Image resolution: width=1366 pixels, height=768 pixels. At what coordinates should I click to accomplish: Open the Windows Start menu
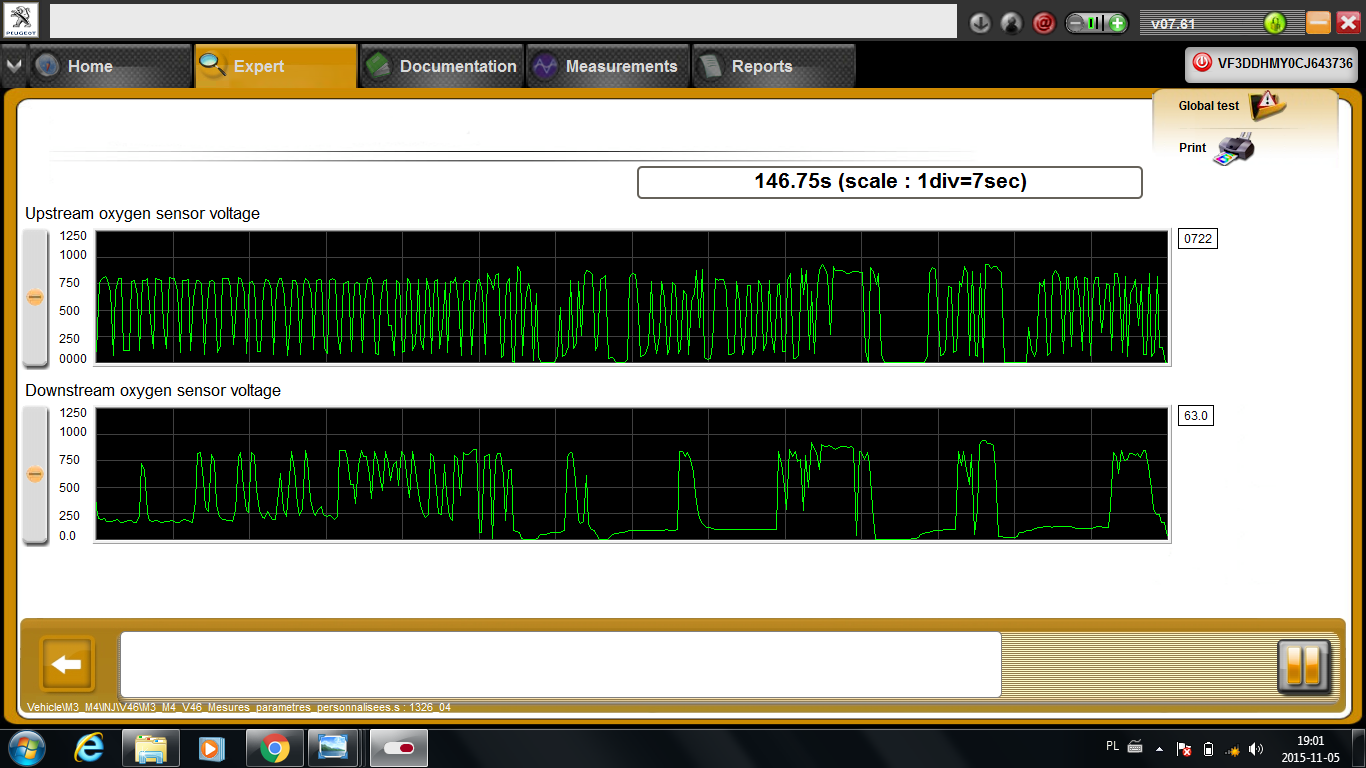click(x=26, y=748)
